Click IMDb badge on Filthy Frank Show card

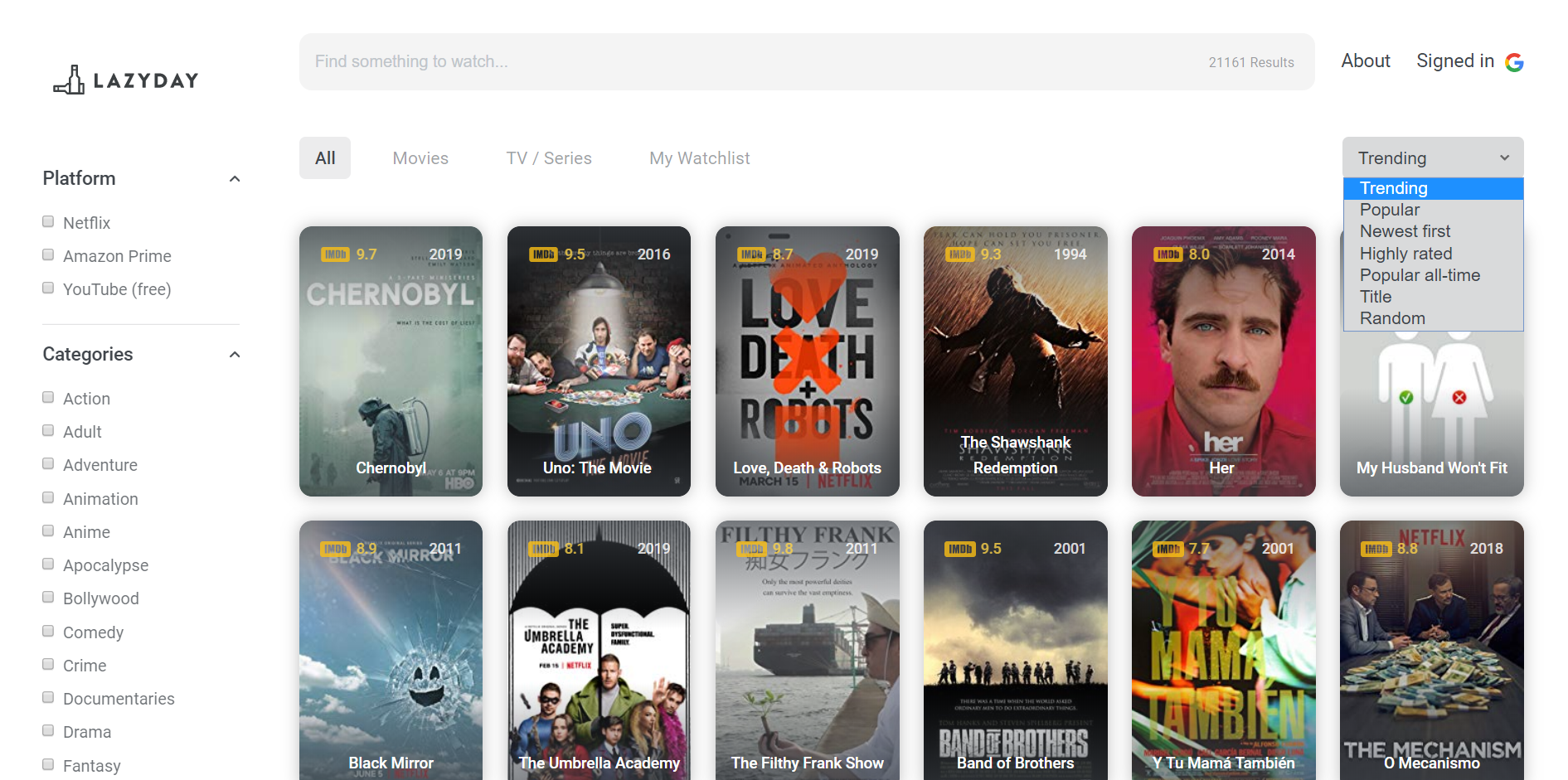(x=752, y=549)
